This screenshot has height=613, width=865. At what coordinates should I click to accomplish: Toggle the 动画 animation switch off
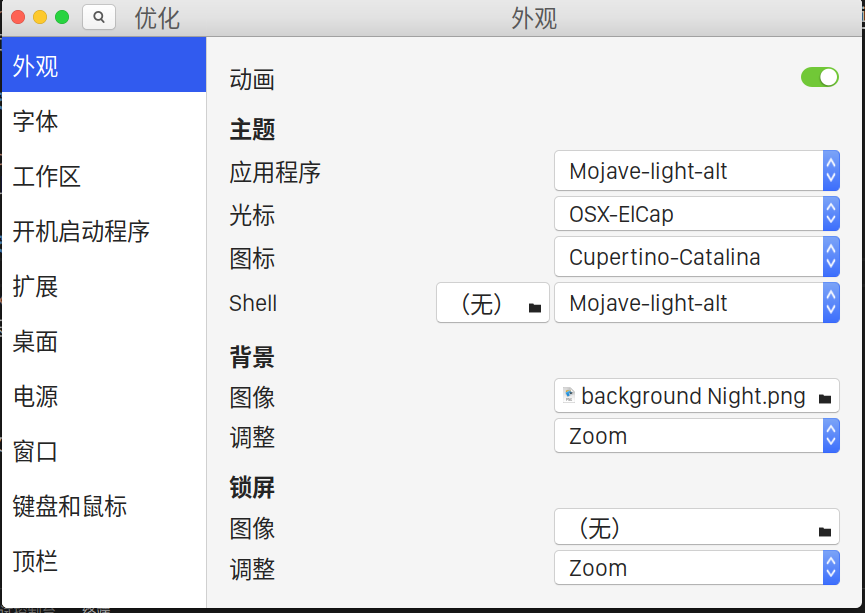(820, 77)
